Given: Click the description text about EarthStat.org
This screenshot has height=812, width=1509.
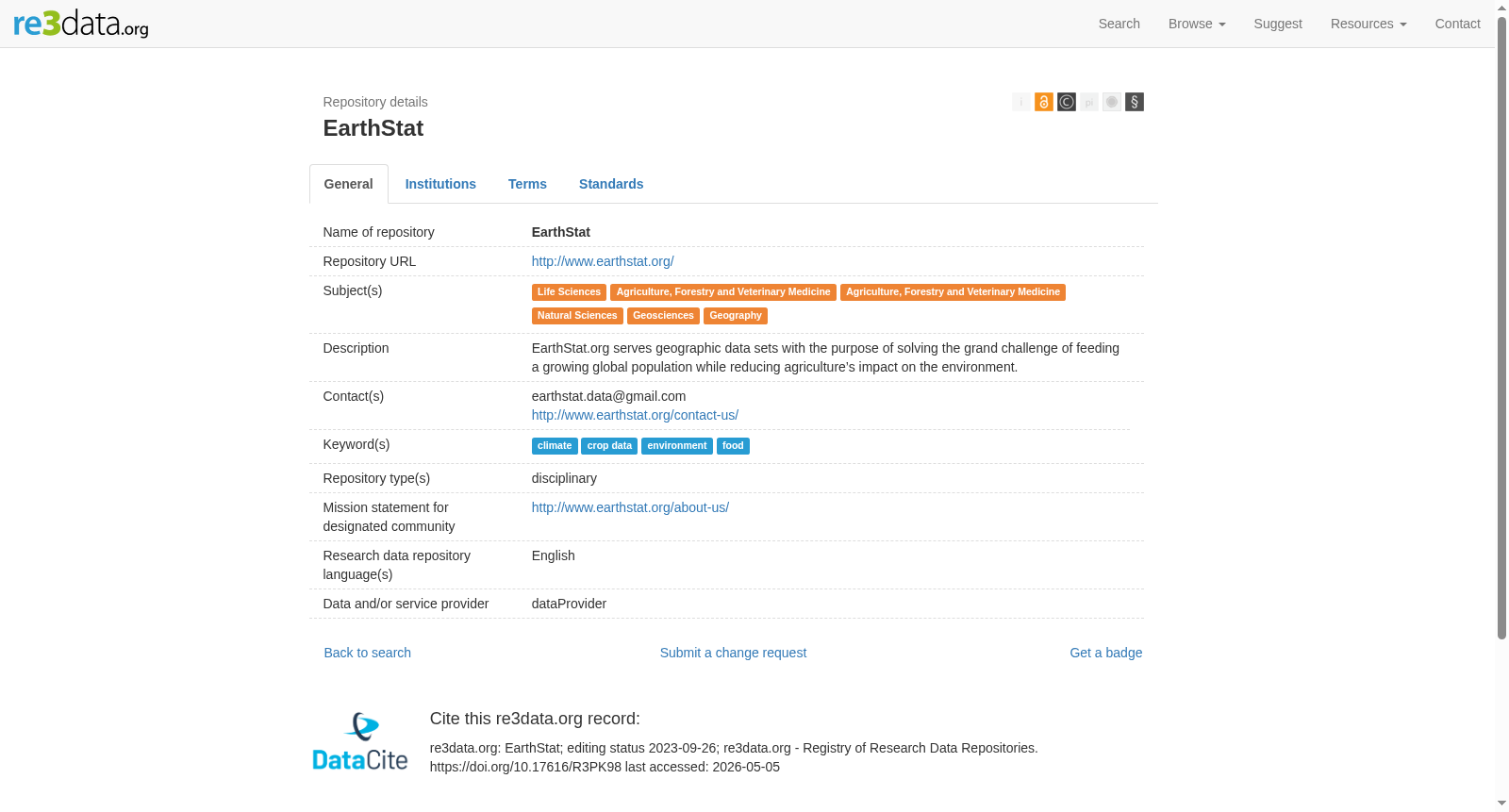Looking at the screenshot, I should click(x=825, y=357).
